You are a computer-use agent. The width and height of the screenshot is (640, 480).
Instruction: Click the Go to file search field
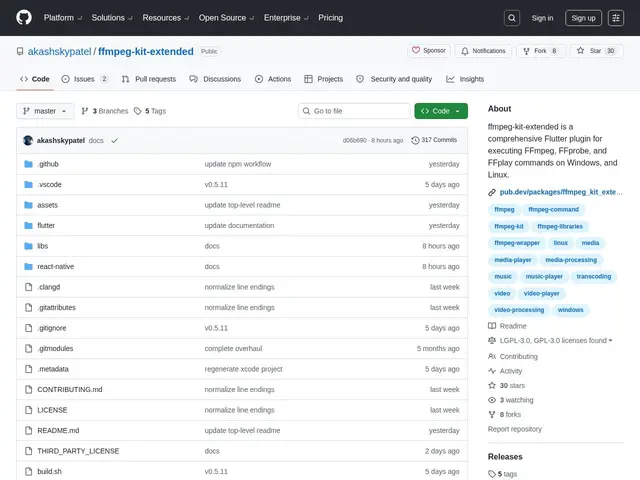tap(354, 111)
